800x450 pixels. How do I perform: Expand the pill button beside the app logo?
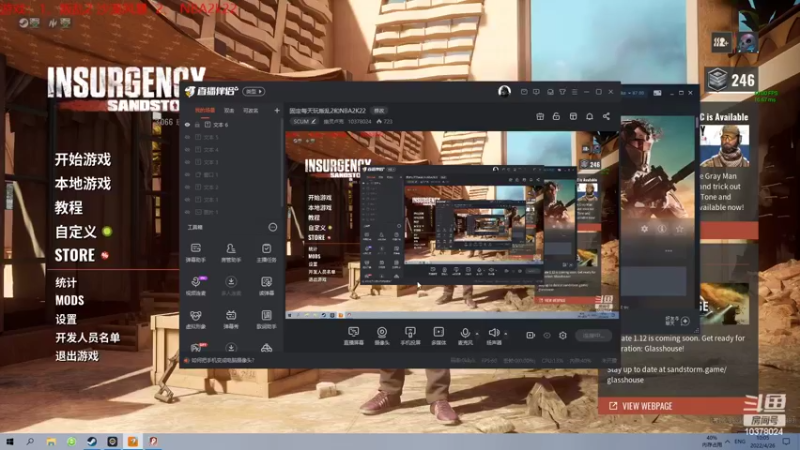pyautogui.click(x=254, y=91)
